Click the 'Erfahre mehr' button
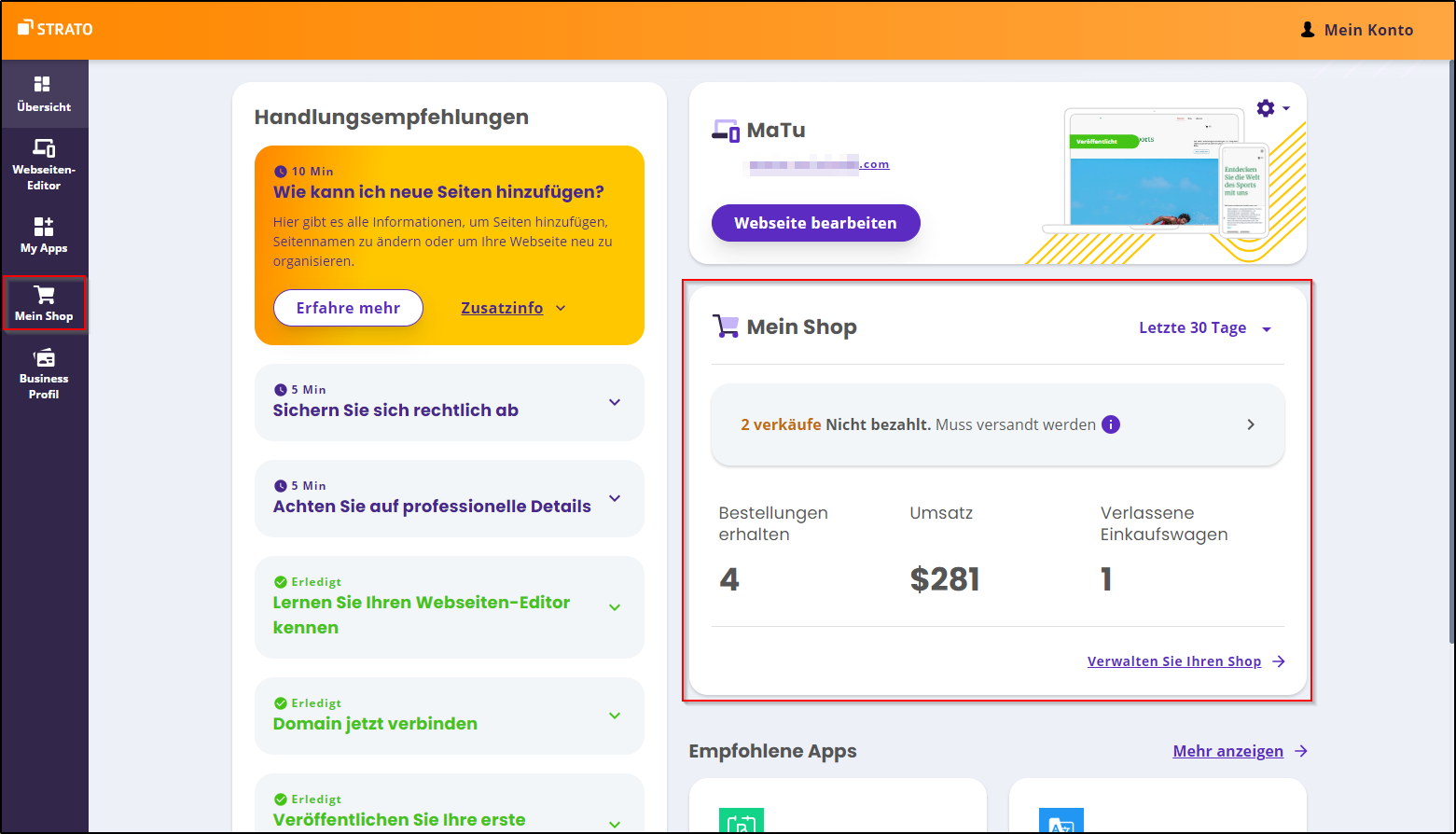Viewport: 1456px width, 834px height. tap(347, 307)
